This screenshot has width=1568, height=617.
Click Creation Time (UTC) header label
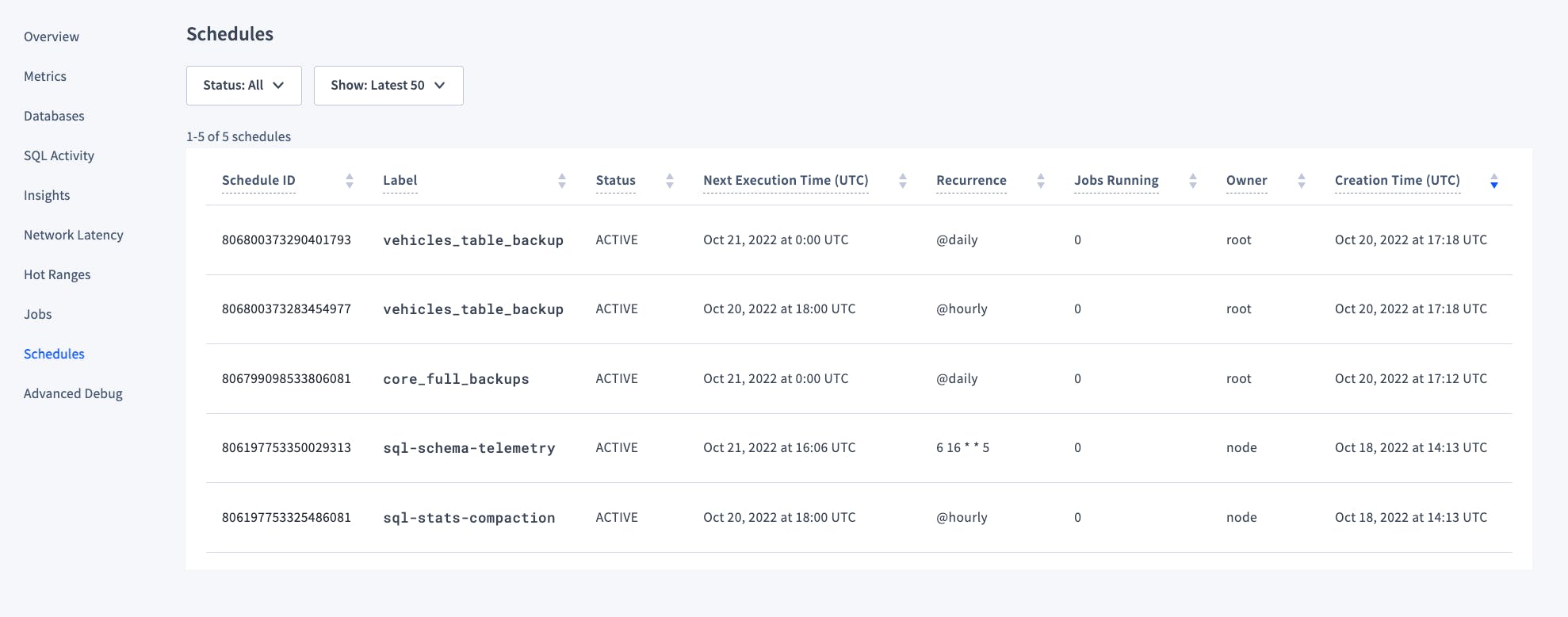pos(1397,180)
